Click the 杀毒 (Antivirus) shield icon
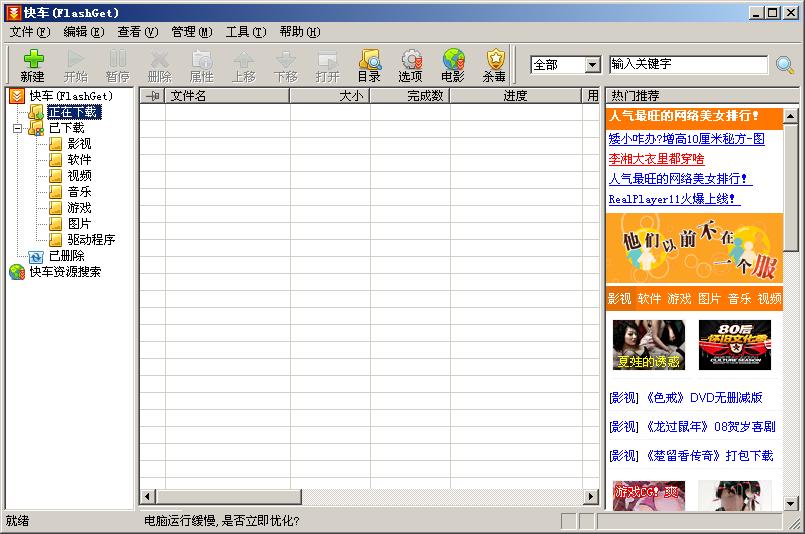The height and width of the screenshot is (534, 805). tap(495, 65)
